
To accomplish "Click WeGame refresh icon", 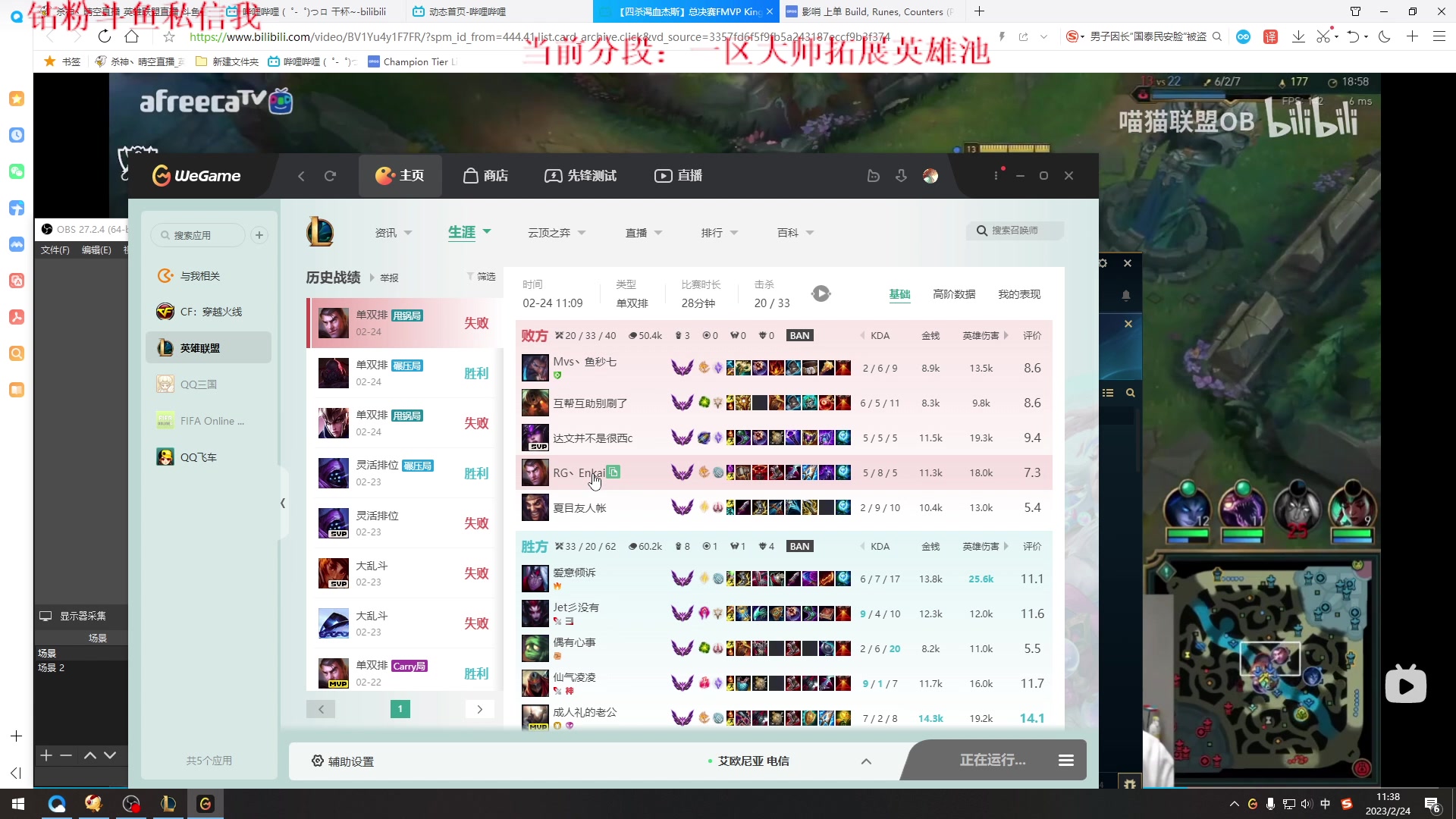I will tap(330, 176).
